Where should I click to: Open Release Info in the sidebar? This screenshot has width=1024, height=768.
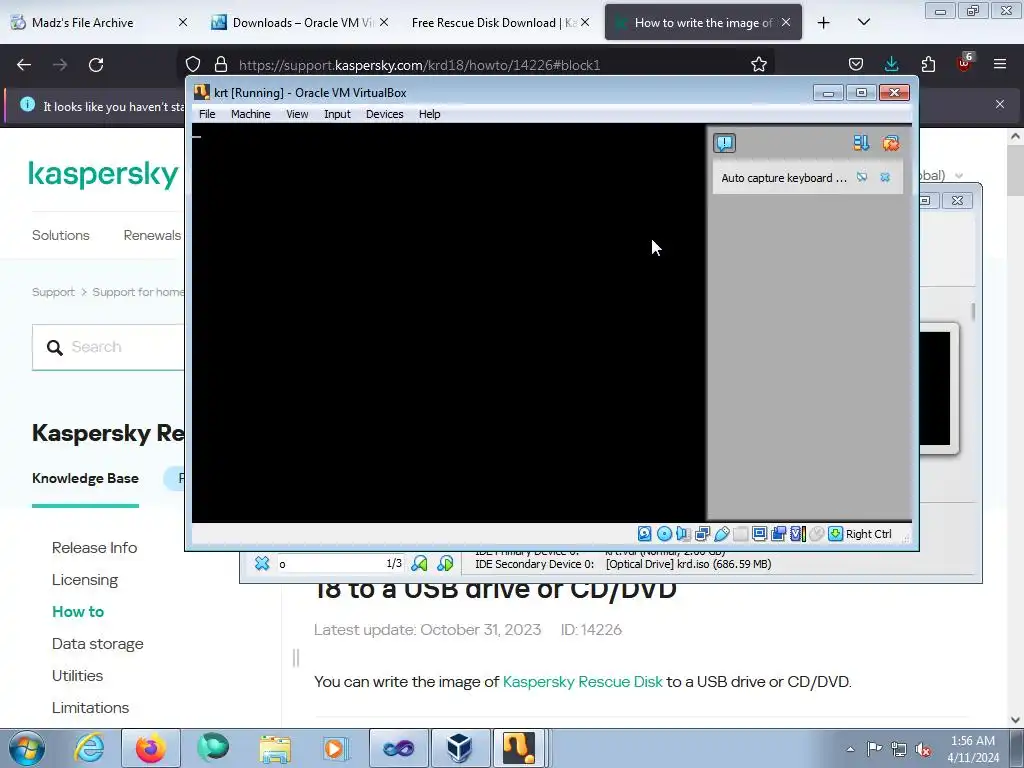tap(95, 548)
